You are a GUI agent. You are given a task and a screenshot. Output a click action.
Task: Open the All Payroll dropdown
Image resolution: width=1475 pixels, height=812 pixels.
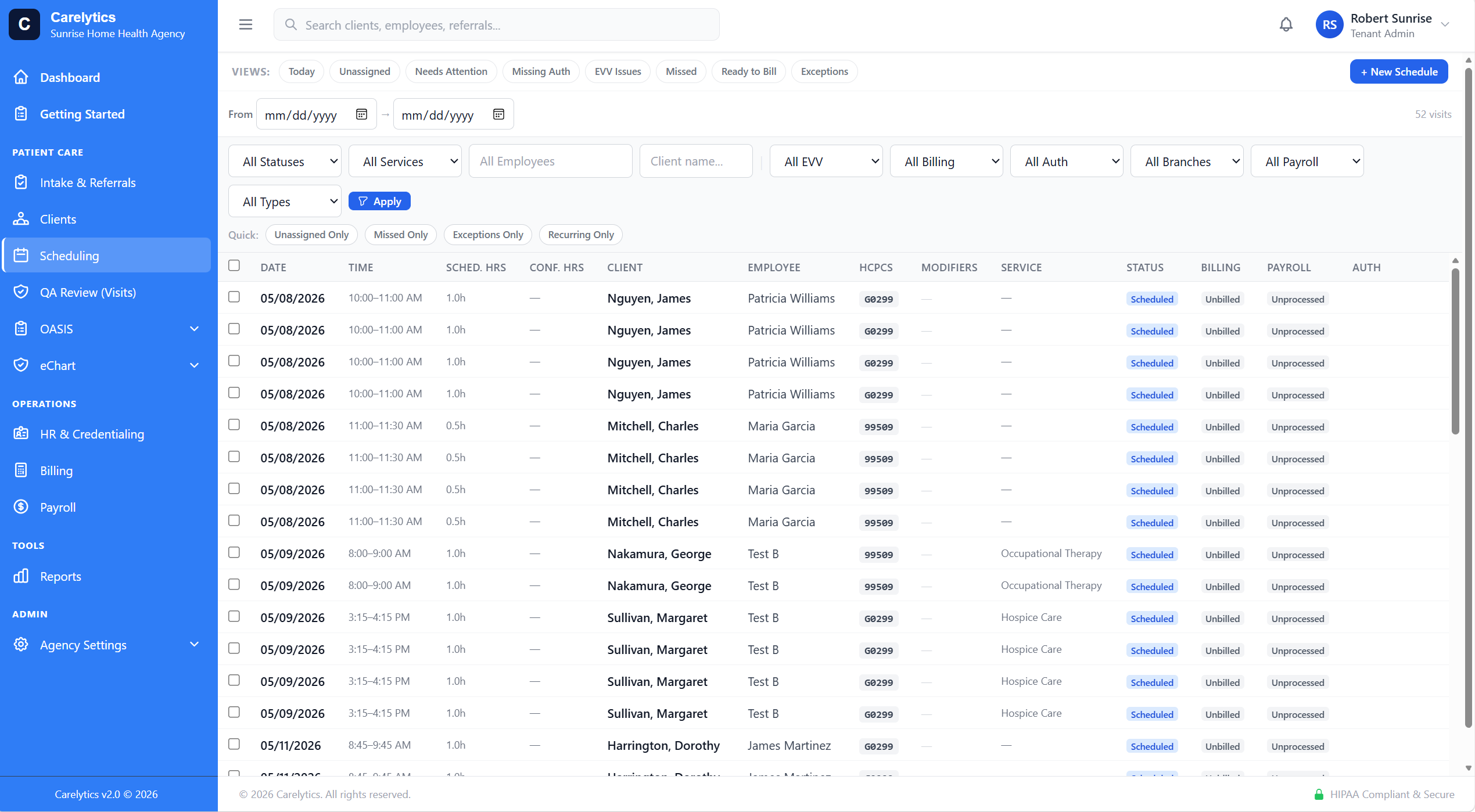click(x=1307, y=161)
